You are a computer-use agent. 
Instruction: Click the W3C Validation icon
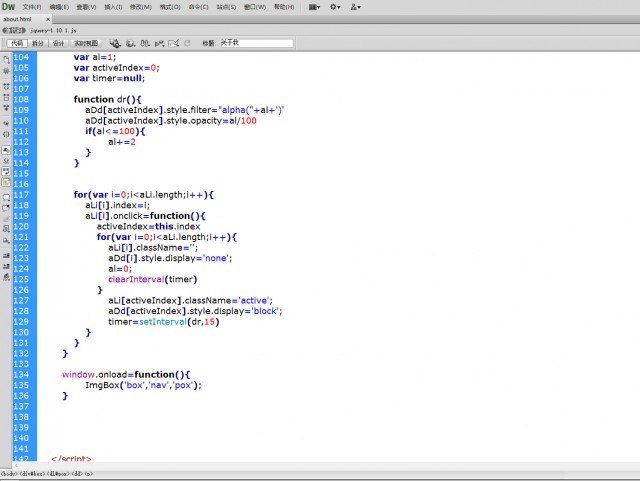coord(159,43)
